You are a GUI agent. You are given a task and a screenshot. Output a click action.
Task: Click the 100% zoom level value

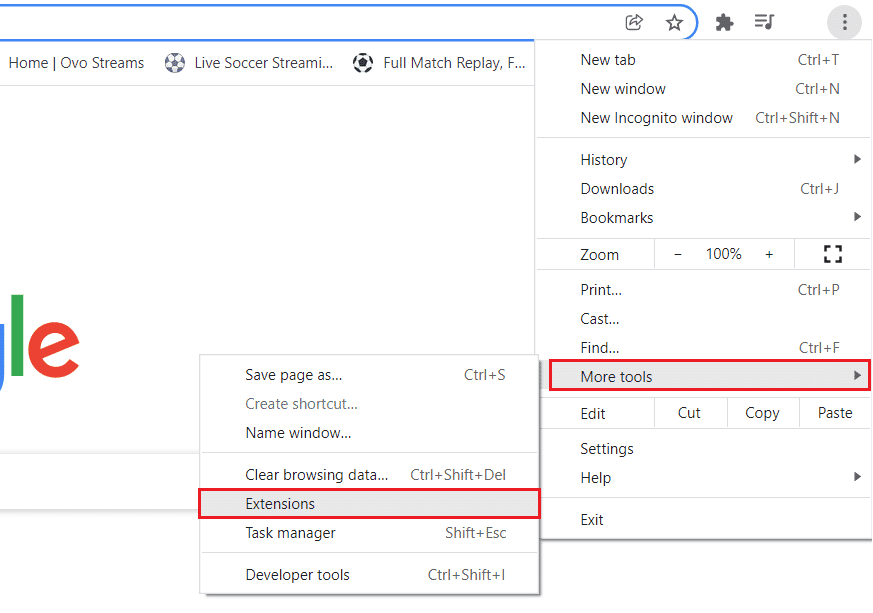click(x=723, y=254)
